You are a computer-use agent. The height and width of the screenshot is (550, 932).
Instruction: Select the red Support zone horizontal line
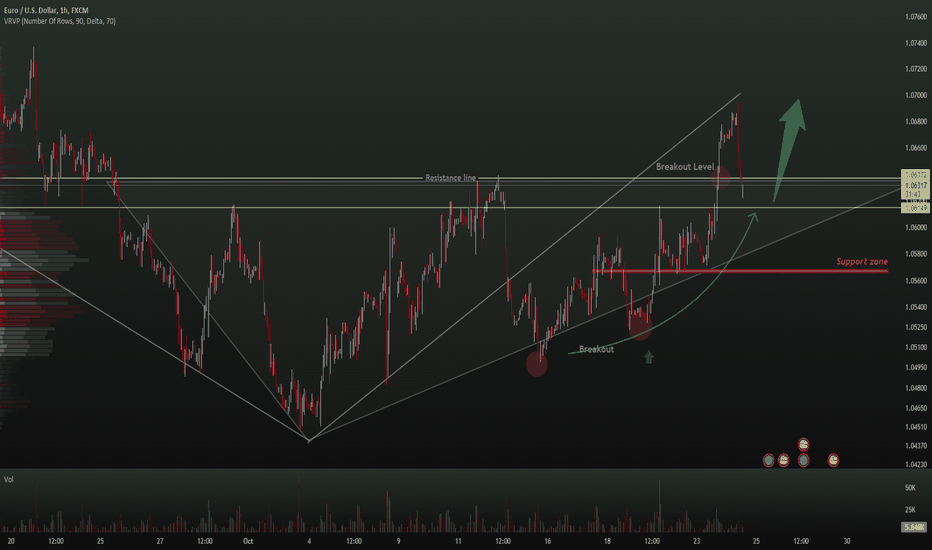pos(741,271)
